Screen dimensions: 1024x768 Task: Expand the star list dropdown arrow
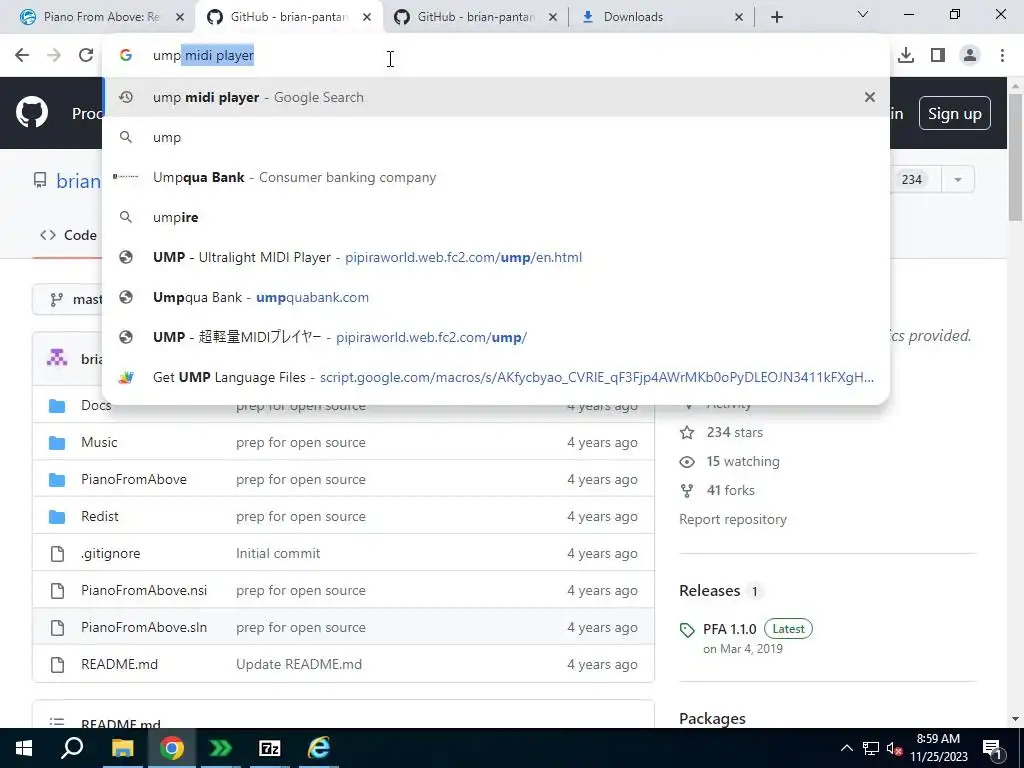[957, 180]
